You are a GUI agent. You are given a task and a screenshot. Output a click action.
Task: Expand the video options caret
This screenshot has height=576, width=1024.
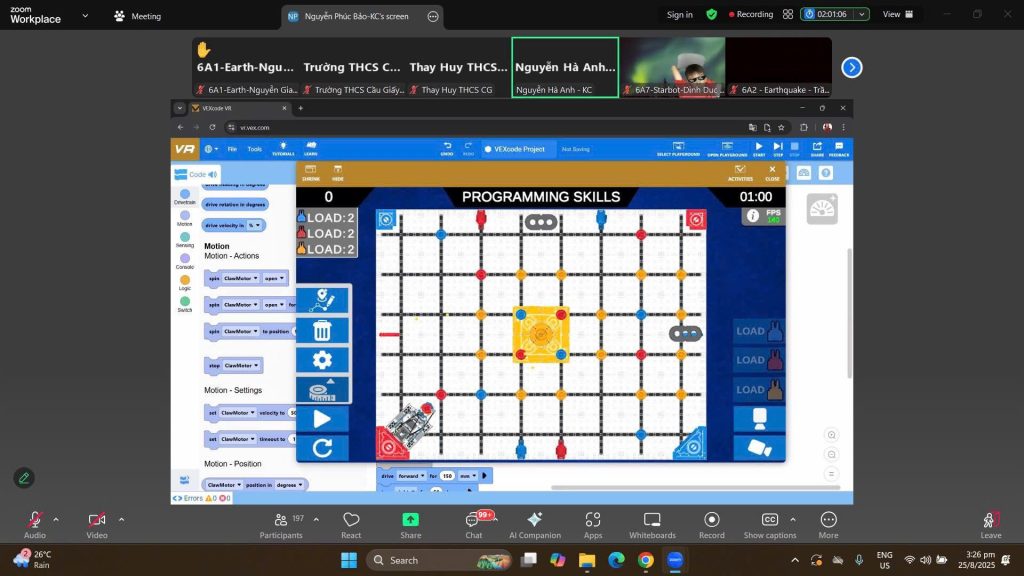pyautogui.click(x=121, y=520)
